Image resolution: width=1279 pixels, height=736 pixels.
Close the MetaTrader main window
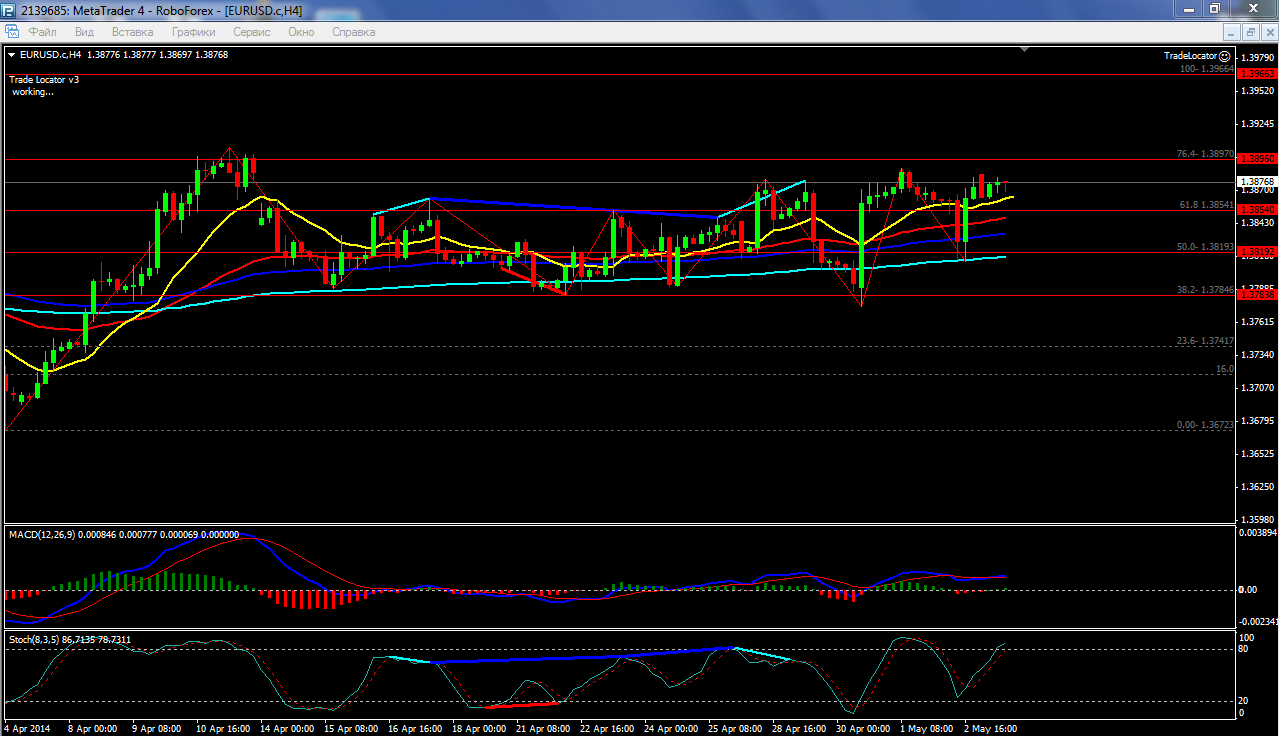(1251, 9)
